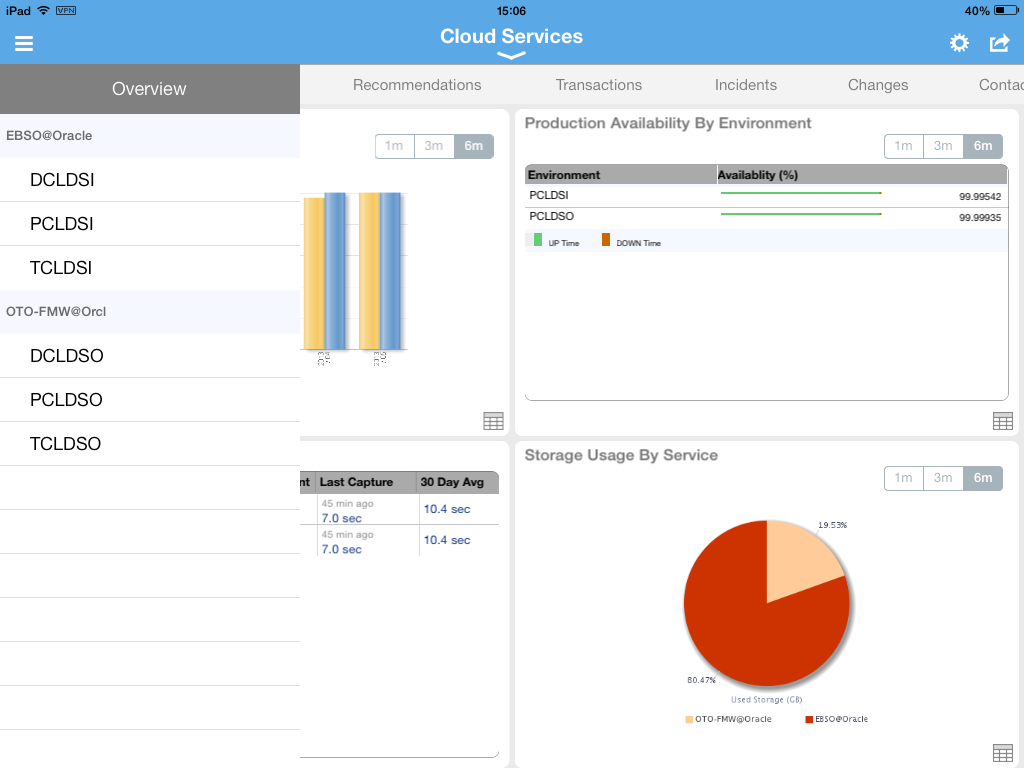Tap the light orange pie slice
Viewport: 1024px width, 768px height.
tap(797, 562)
